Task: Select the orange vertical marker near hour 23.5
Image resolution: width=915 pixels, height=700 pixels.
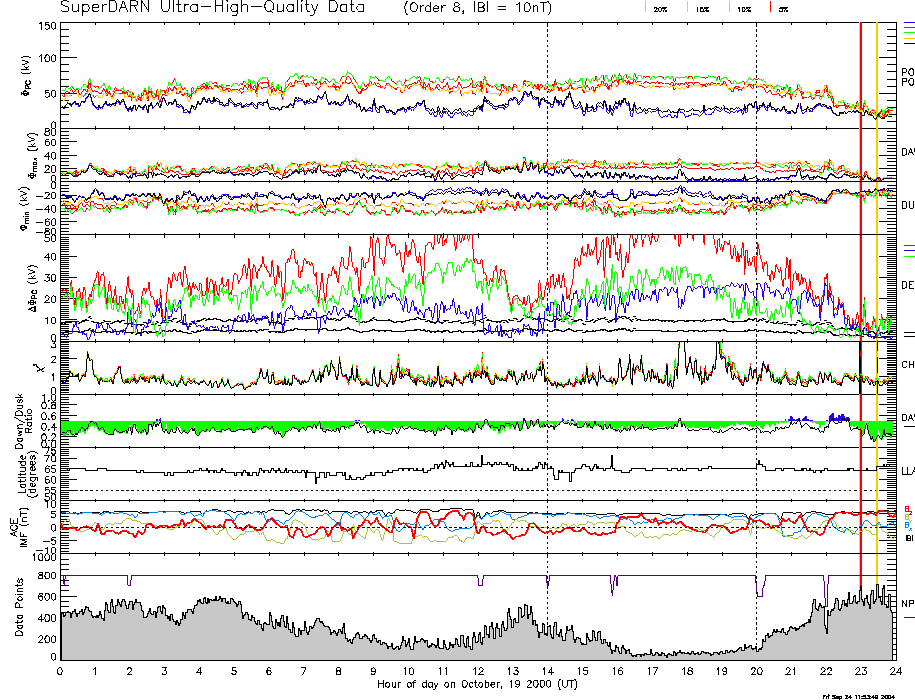Action: (x=877, y=300)
